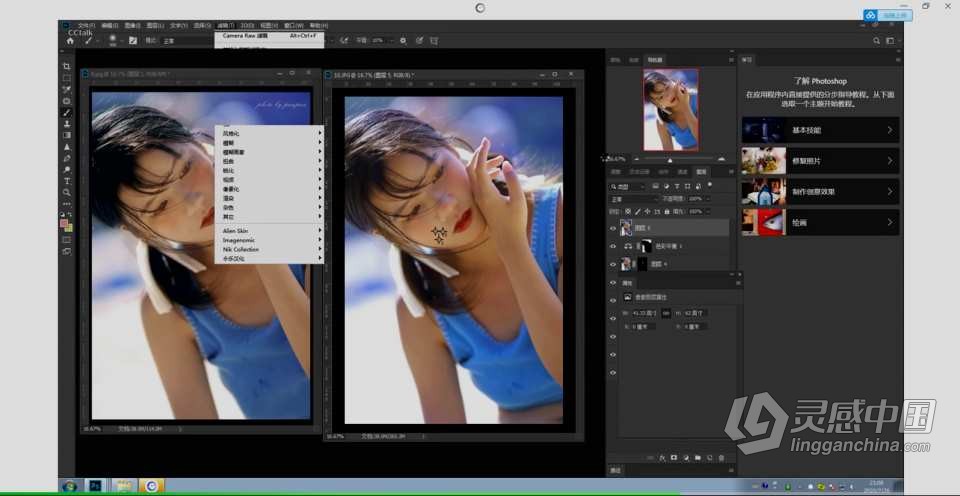Image resolution: width=960 pixels, height=496 pixels.
Task: Toggle Quick Mask mode icon
Action: 66,240
